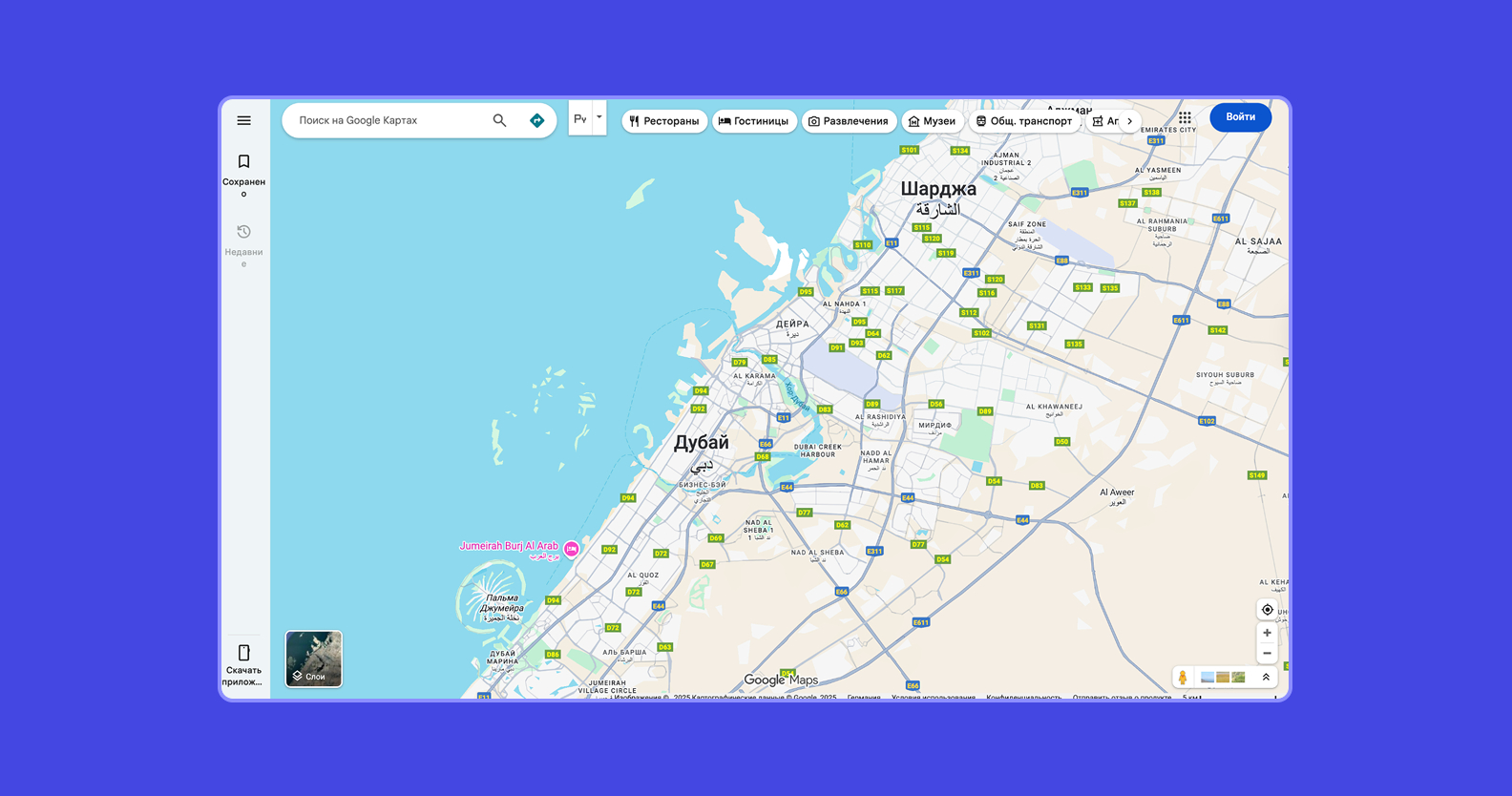The height and width of the screenshot is (796, 1512).
Task: Open the Google apps grid
Action: (1185, 117)
